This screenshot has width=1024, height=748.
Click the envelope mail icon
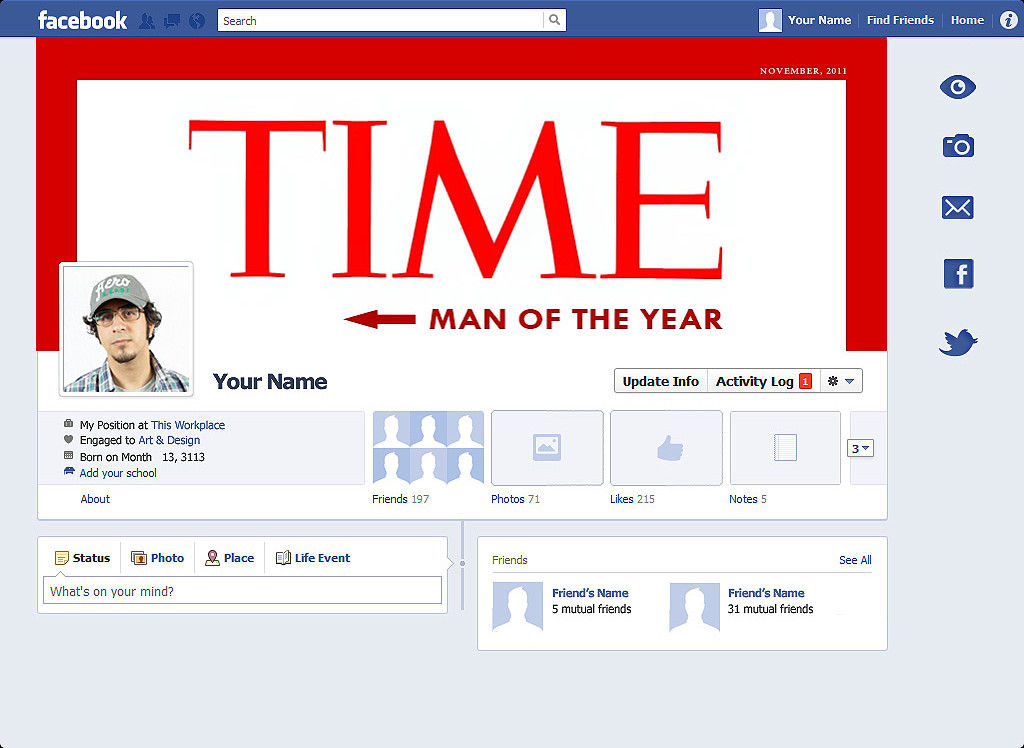point(957,208)
